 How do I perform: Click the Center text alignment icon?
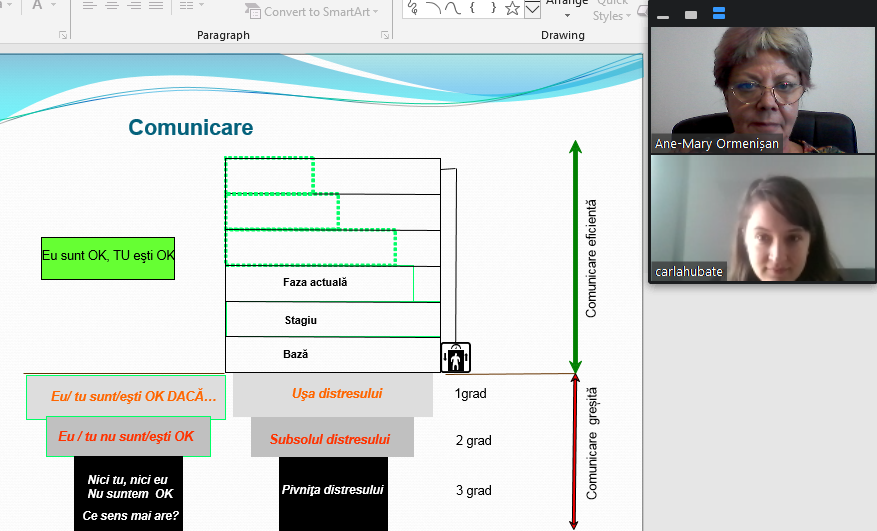(x=112, y=6)
